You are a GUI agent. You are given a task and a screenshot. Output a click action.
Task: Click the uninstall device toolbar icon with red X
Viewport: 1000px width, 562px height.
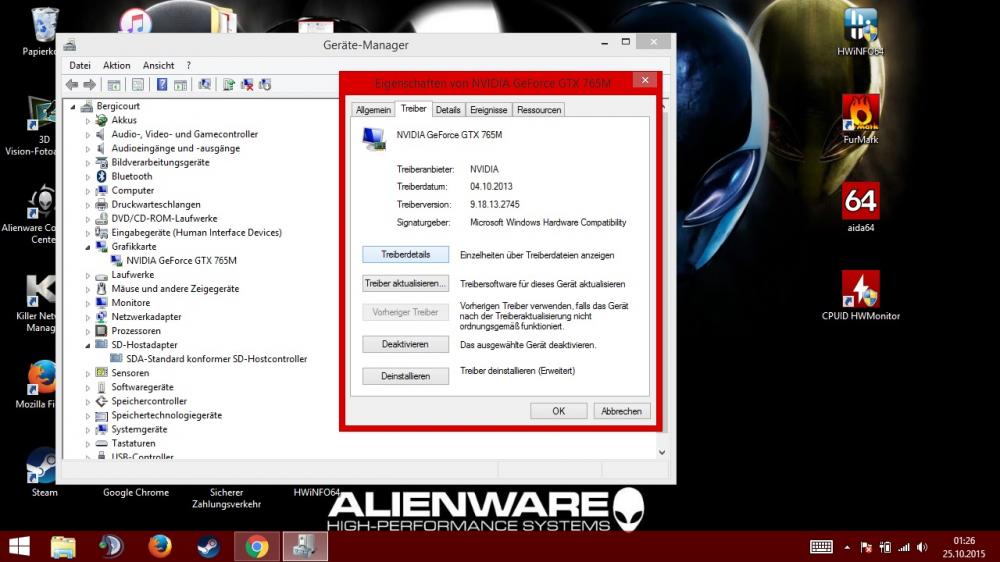click(247, 85)
